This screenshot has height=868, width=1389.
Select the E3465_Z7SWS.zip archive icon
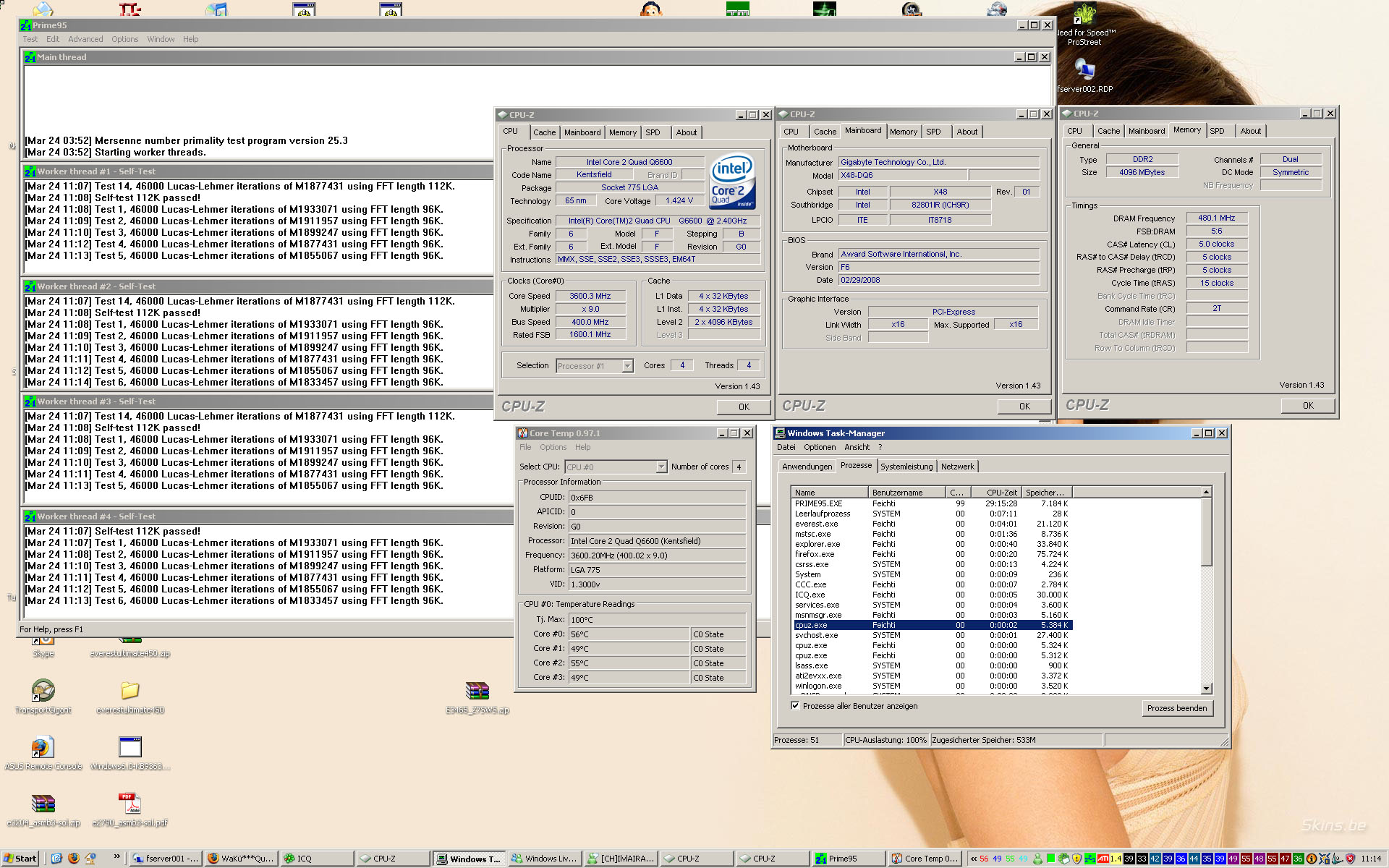click(x=477, y=691)
